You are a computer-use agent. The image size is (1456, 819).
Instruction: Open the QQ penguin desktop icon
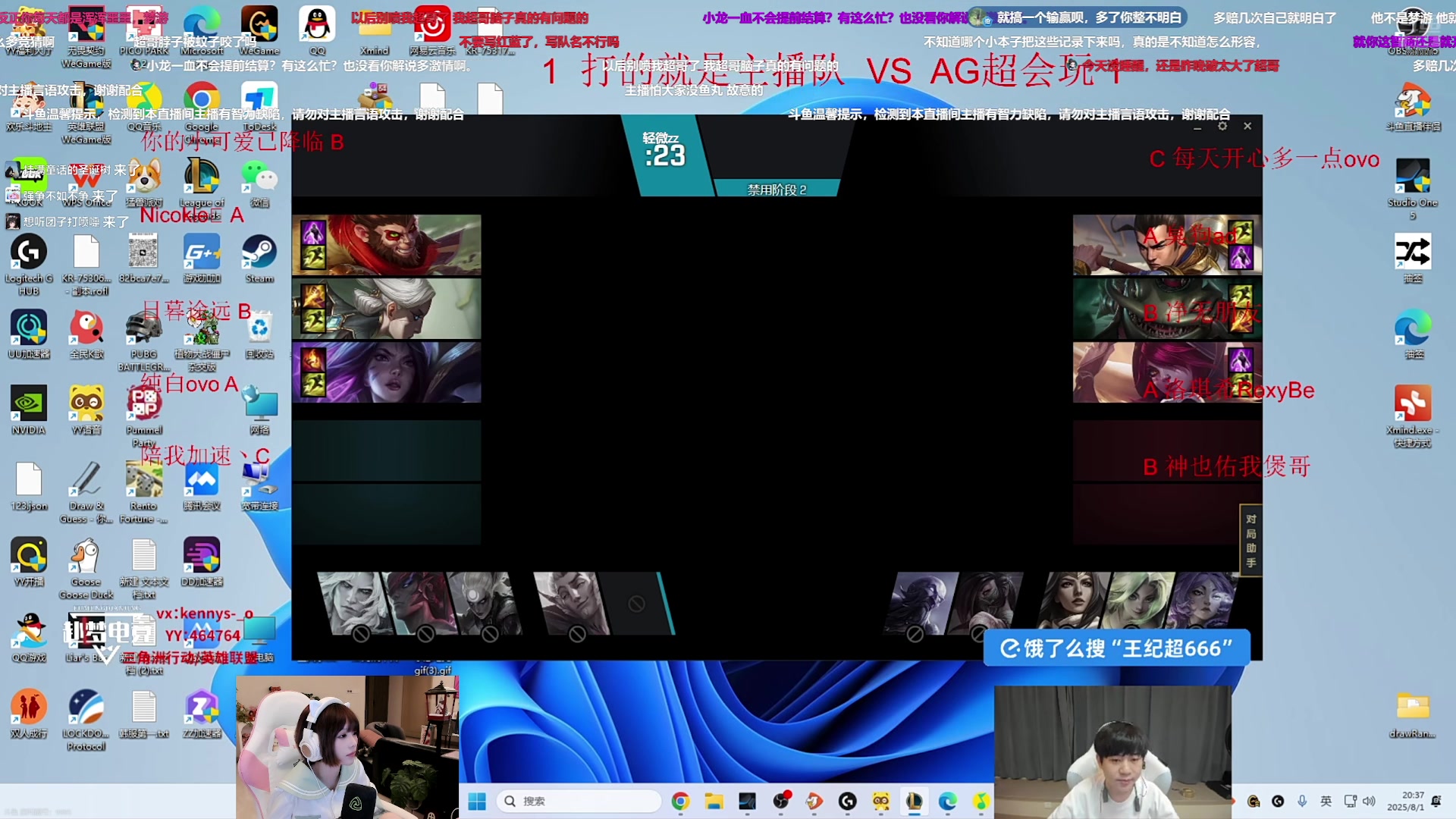(x=317, y=30)
